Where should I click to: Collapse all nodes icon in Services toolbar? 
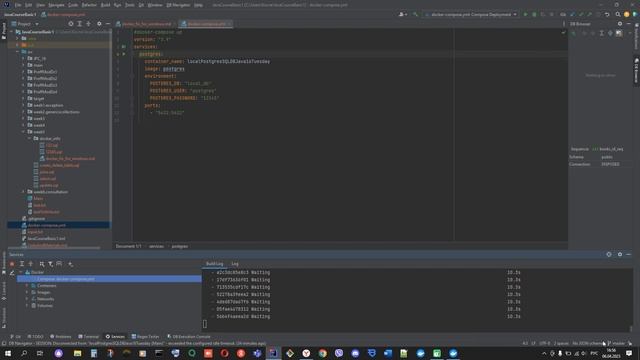(x=31, y=264)
